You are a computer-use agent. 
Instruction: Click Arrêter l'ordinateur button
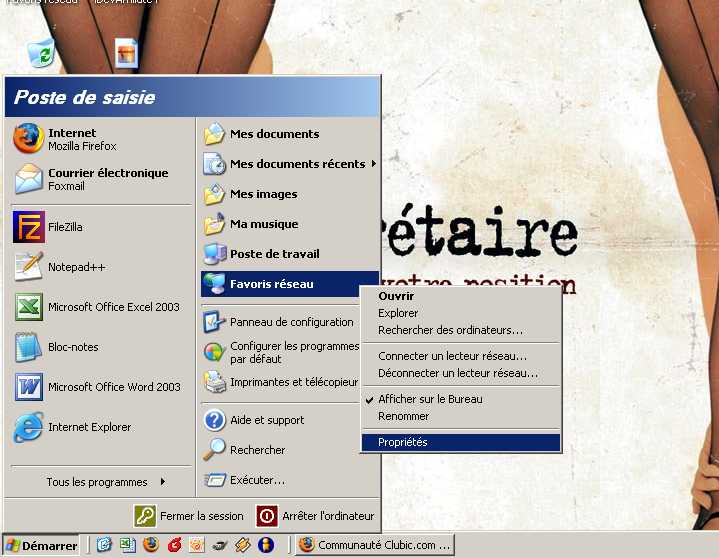tap(316, 516)
